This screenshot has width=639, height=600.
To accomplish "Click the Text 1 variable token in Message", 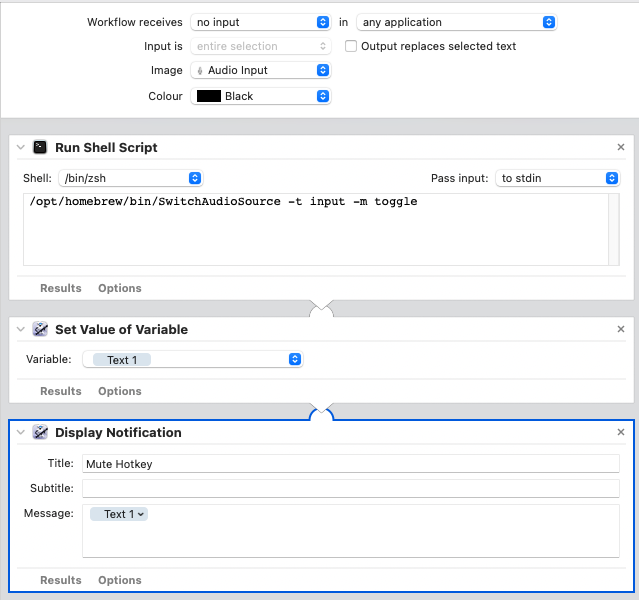I will point(118,514).
